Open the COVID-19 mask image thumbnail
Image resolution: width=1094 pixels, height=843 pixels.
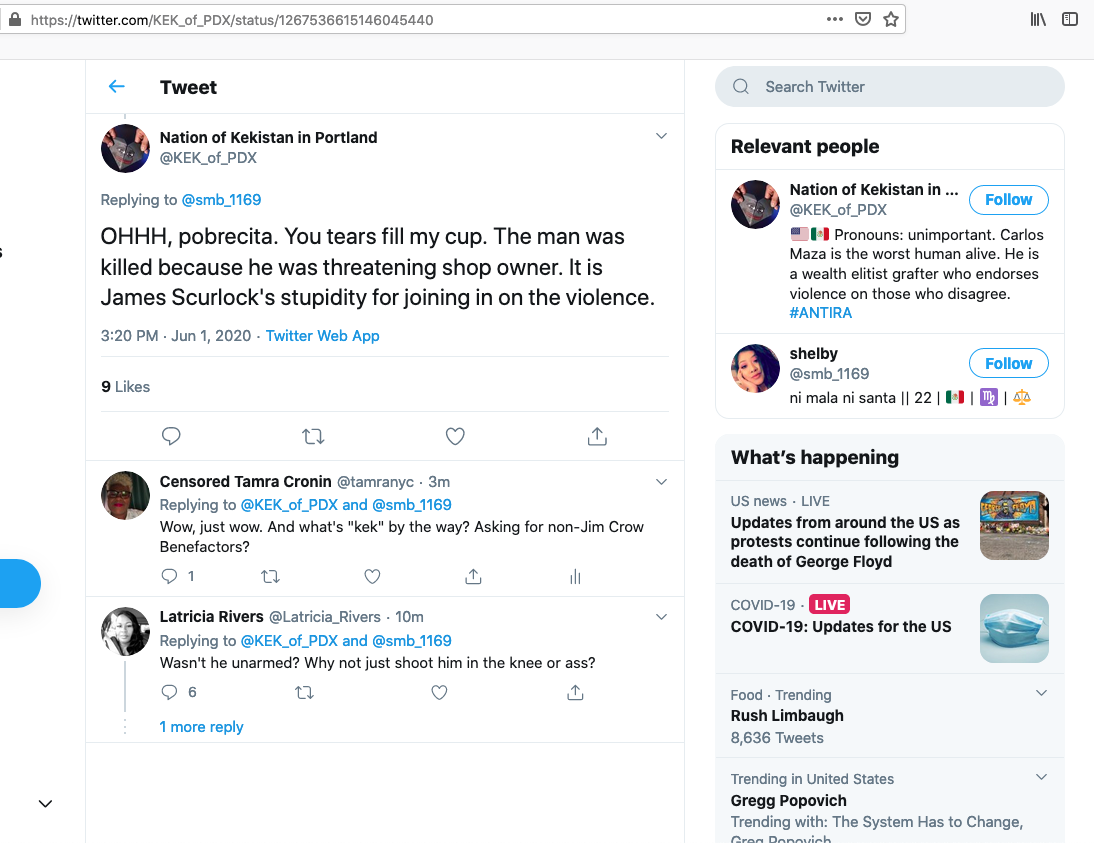pyautogui.click(x=1014, y=628)
